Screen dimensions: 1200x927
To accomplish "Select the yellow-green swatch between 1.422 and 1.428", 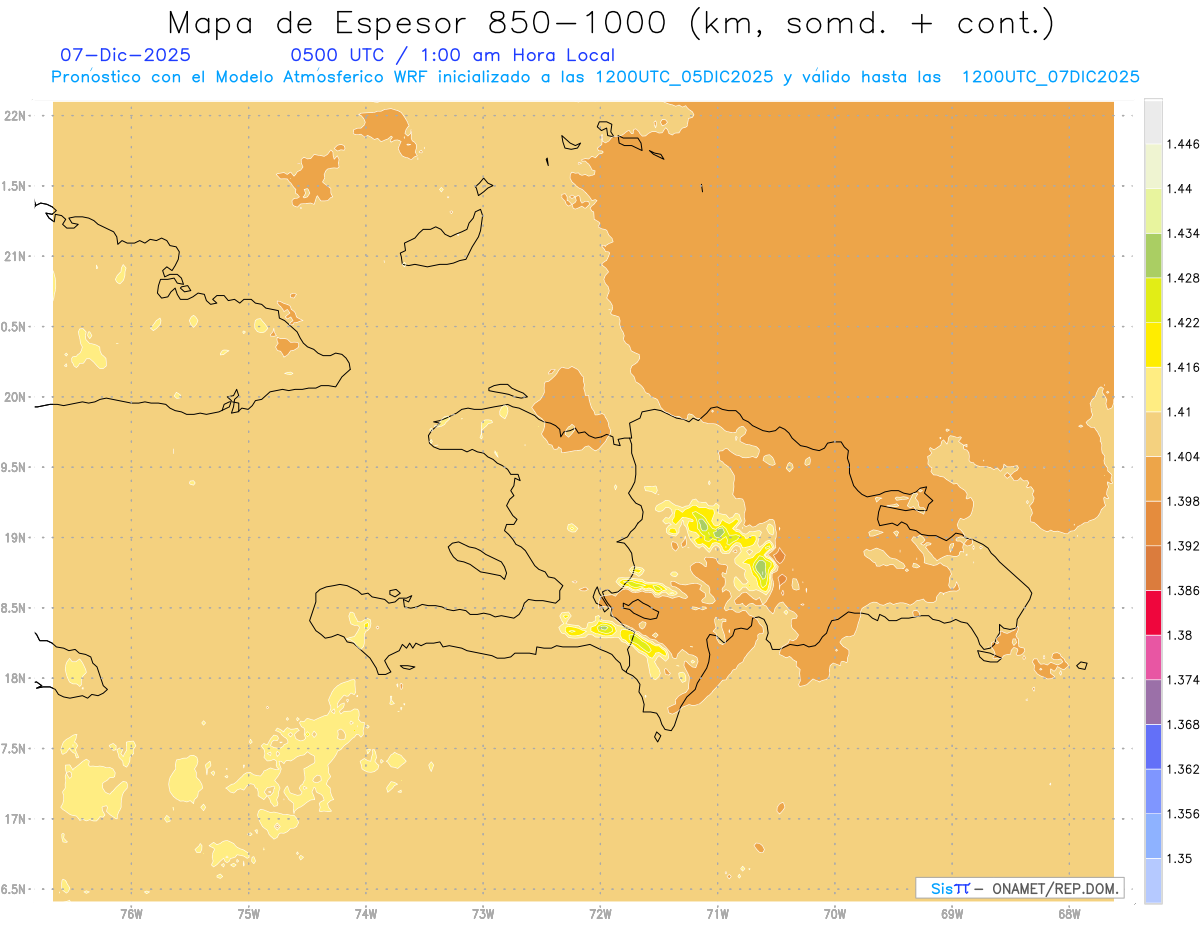I will pyautogui.click(x=1153, y=299).
